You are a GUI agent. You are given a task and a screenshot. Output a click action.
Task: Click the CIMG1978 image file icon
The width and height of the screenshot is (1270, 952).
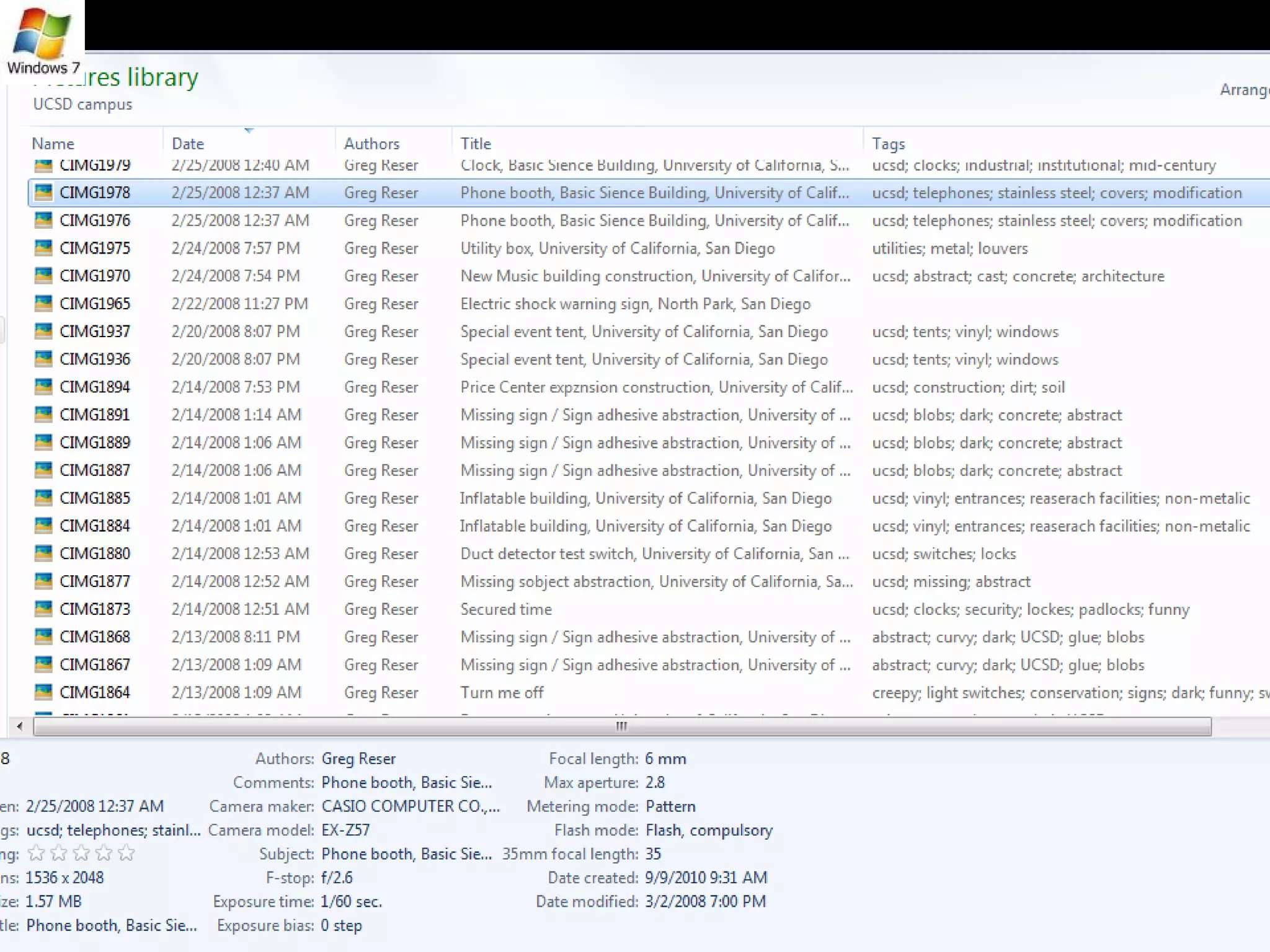pyautogui.click(x=43, y=192)
